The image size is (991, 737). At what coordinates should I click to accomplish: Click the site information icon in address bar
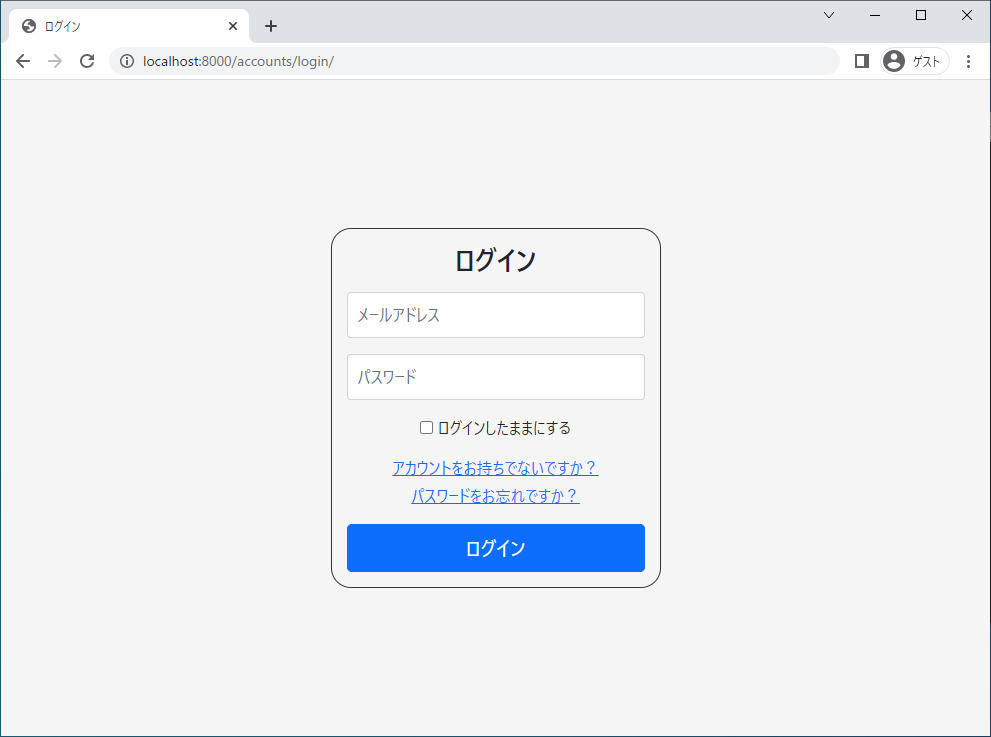(127, 61)
